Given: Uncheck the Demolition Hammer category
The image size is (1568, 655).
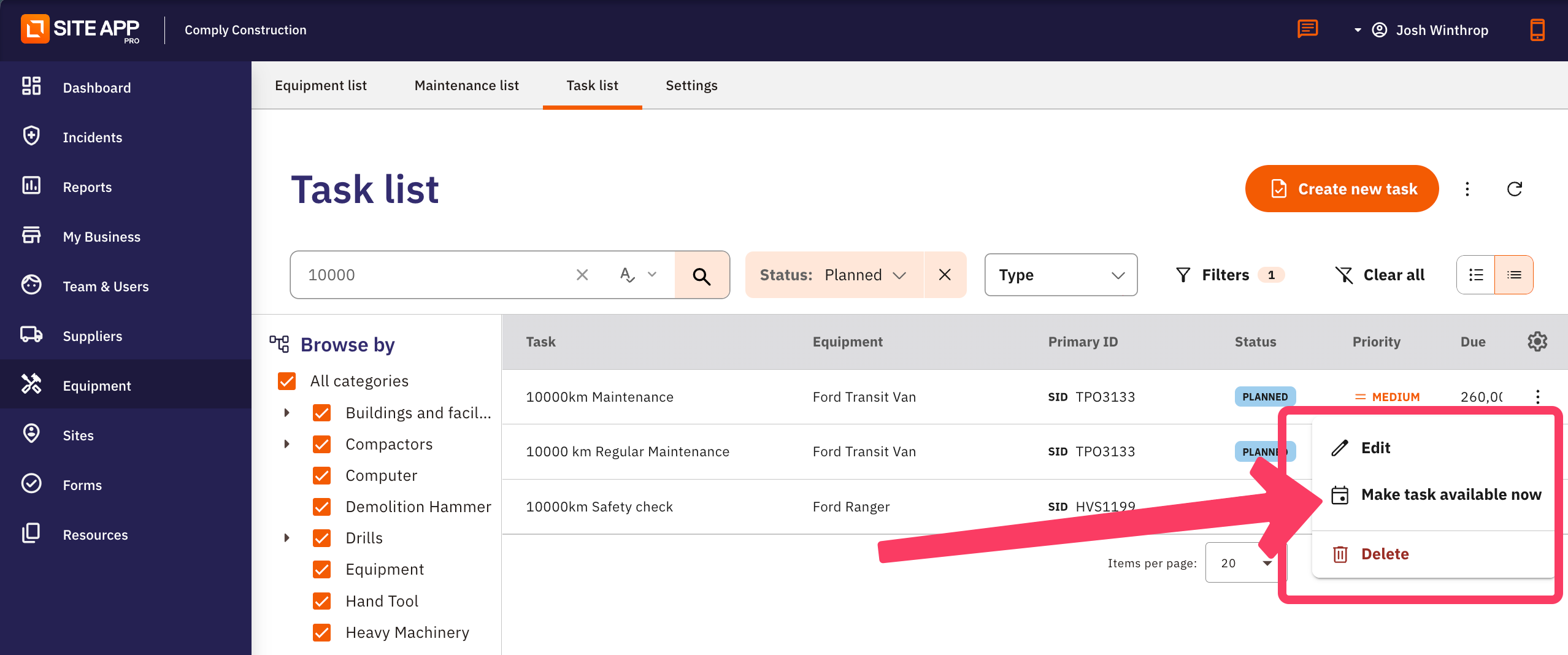Looking at the screenshot, I should pos(321,507).
